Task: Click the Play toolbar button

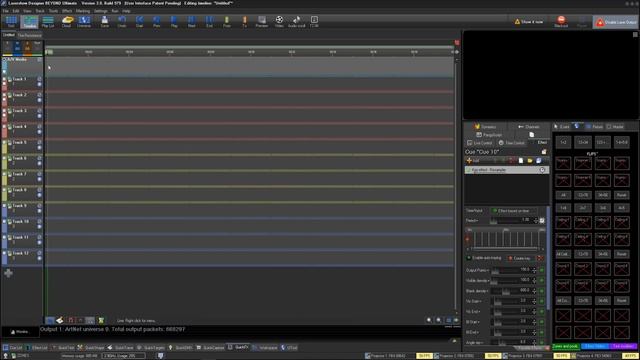Action: (174, 22)
